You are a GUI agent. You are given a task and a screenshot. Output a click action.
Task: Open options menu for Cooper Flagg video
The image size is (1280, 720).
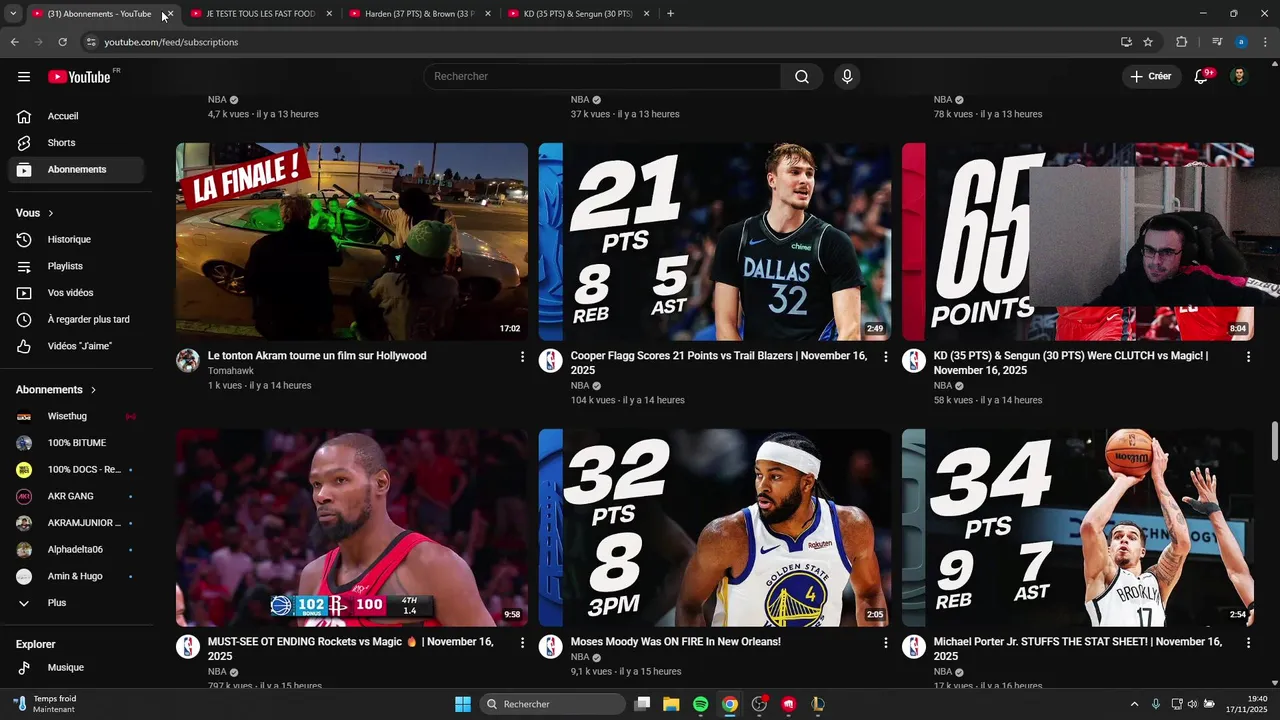(x=885, y=357)
